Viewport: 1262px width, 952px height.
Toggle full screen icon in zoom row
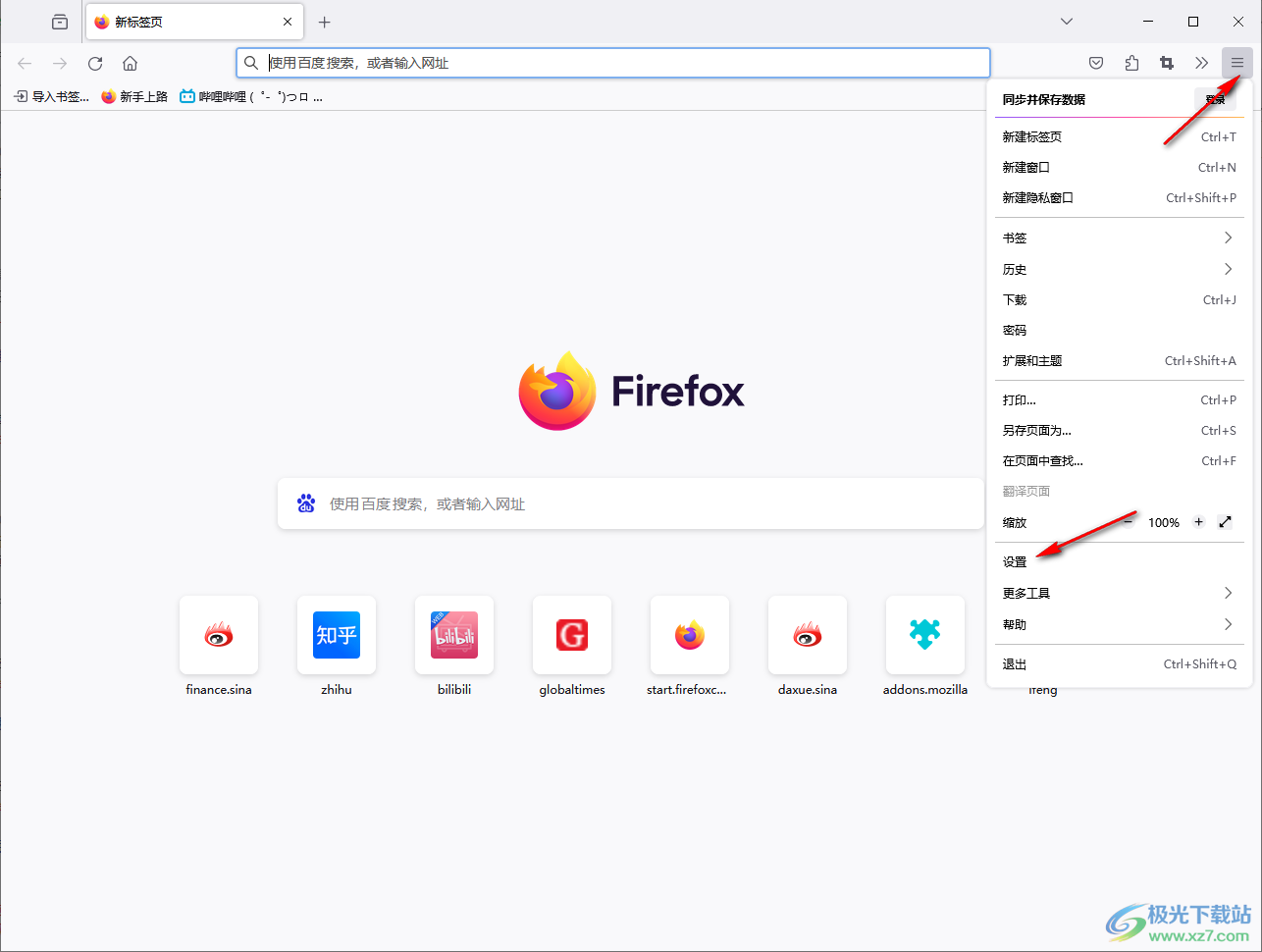pos(1225,522)
